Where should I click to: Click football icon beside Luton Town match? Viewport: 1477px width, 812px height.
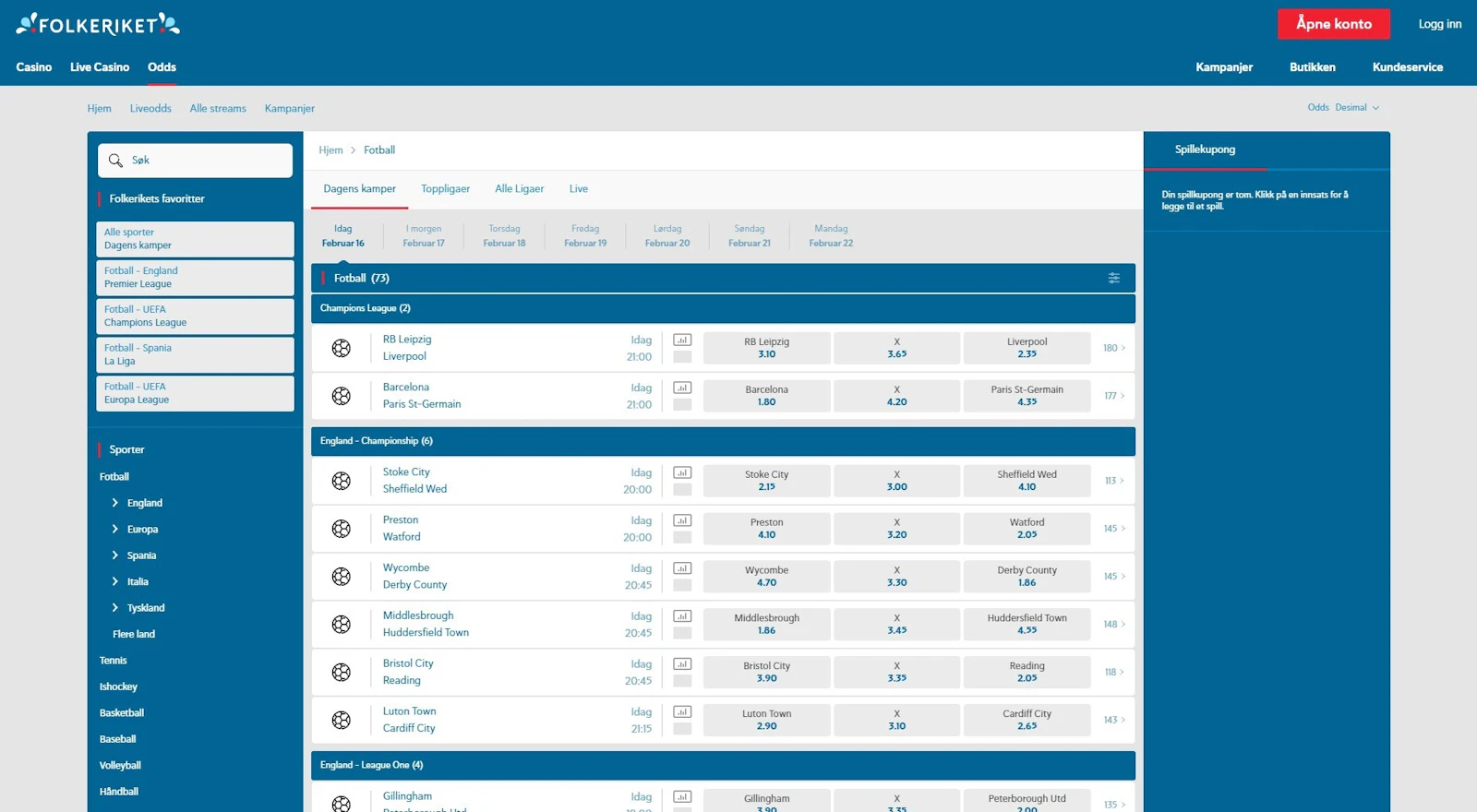342,720
